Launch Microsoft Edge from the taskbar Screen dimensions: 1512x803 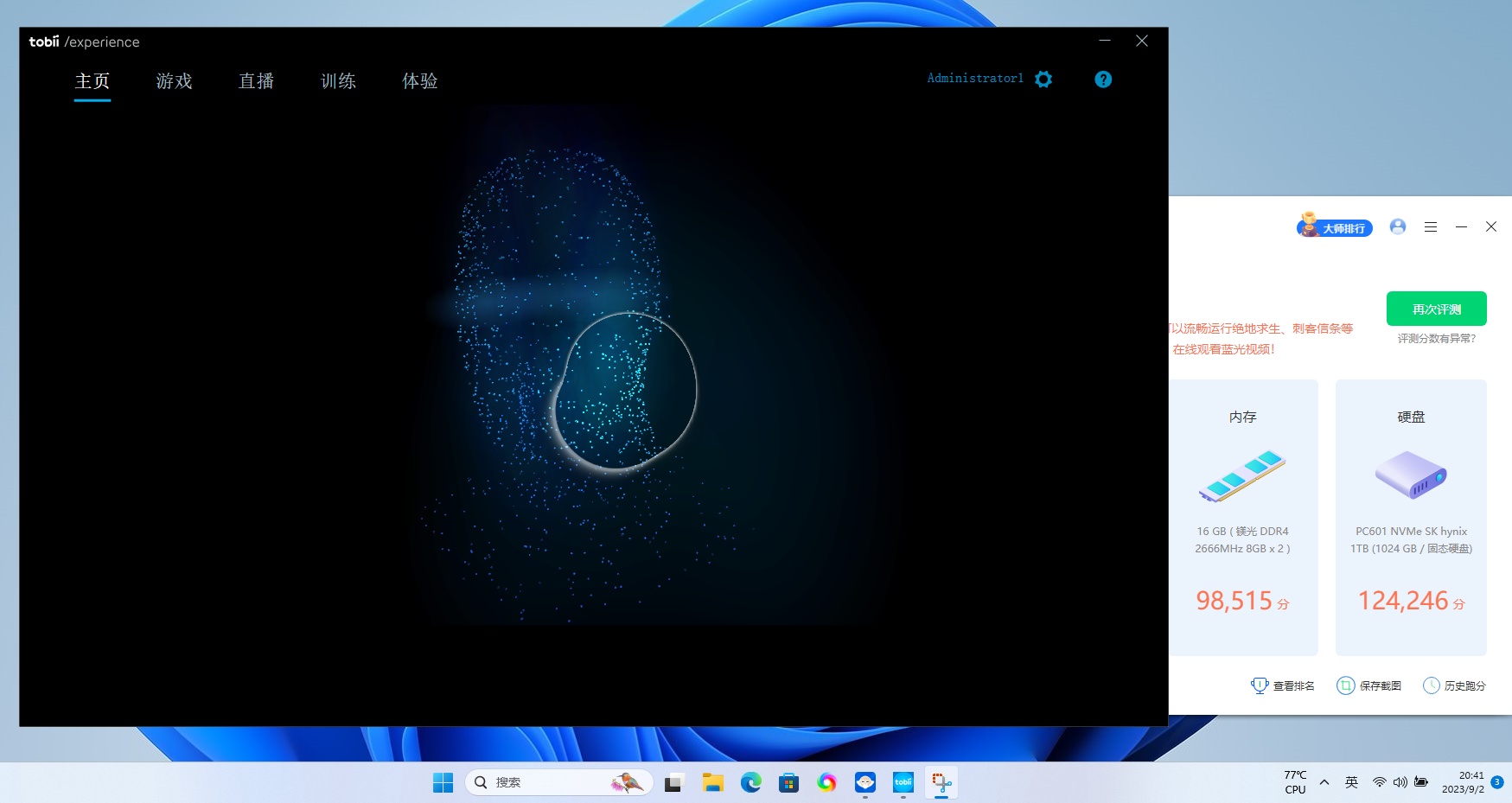[x=750, y=782]
